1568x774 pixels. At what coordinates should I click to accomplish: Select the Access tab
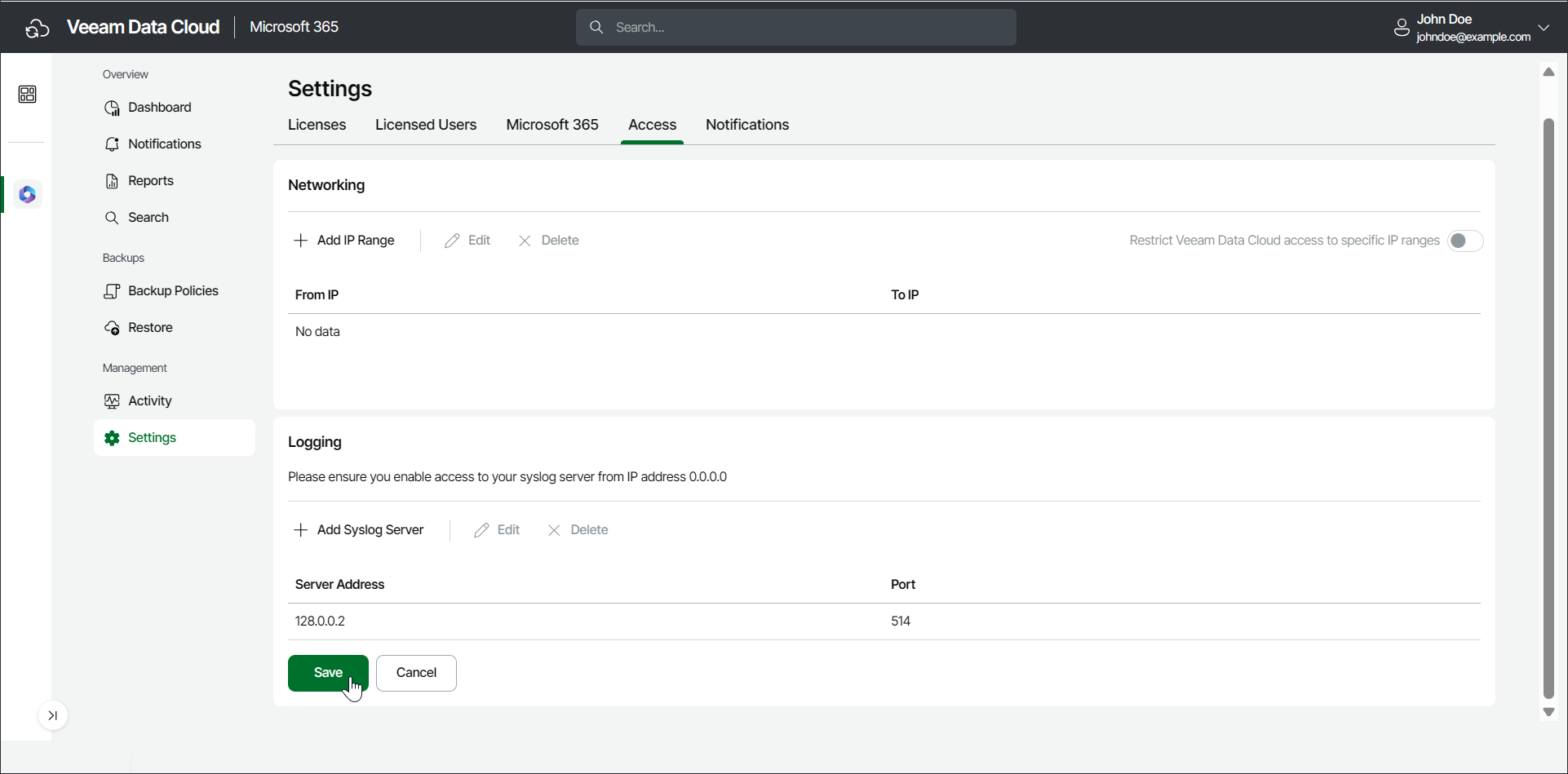[652, 125]
